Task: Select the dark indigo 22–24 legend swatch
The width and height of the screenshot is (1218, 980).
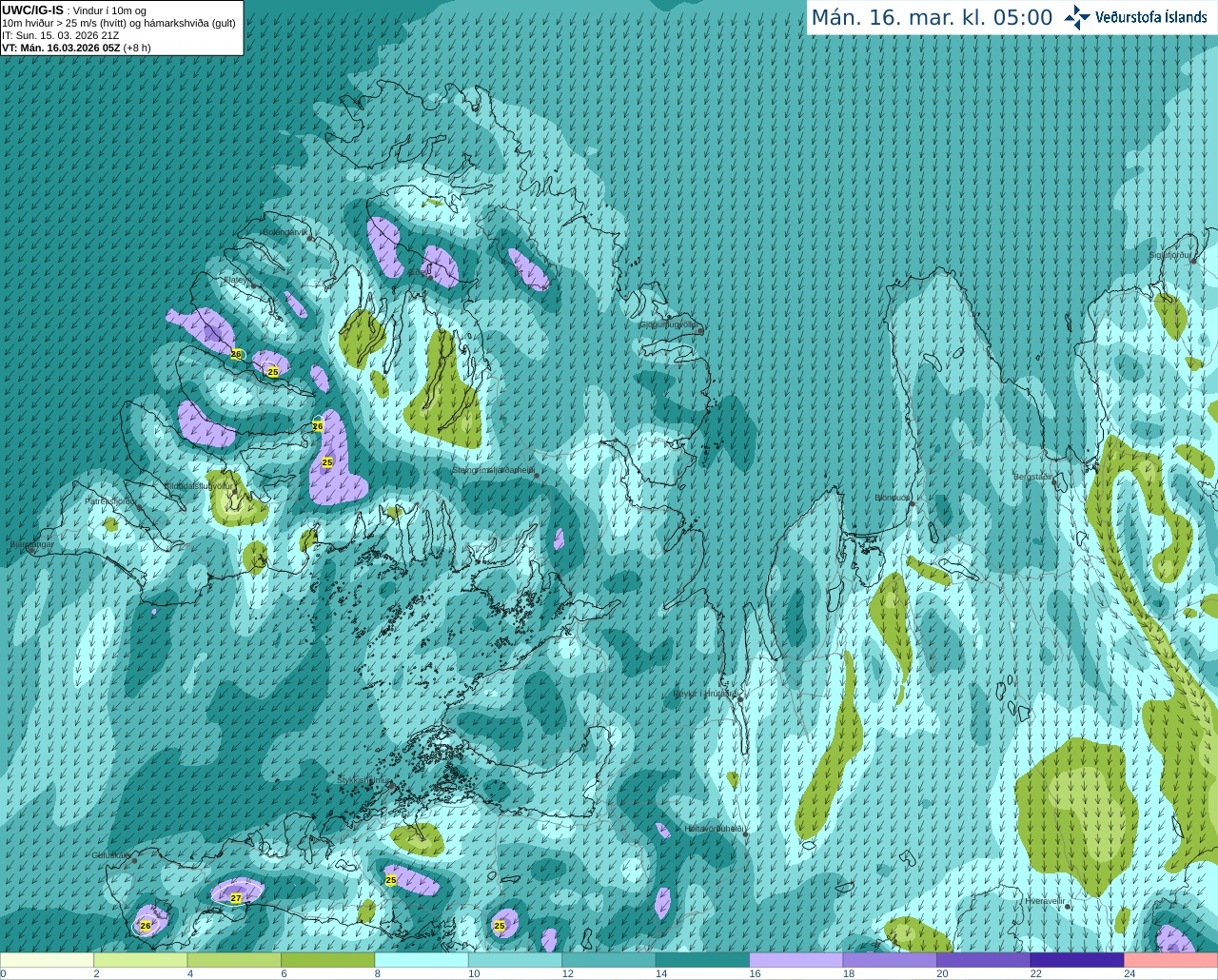Action: coord(1077,960)
